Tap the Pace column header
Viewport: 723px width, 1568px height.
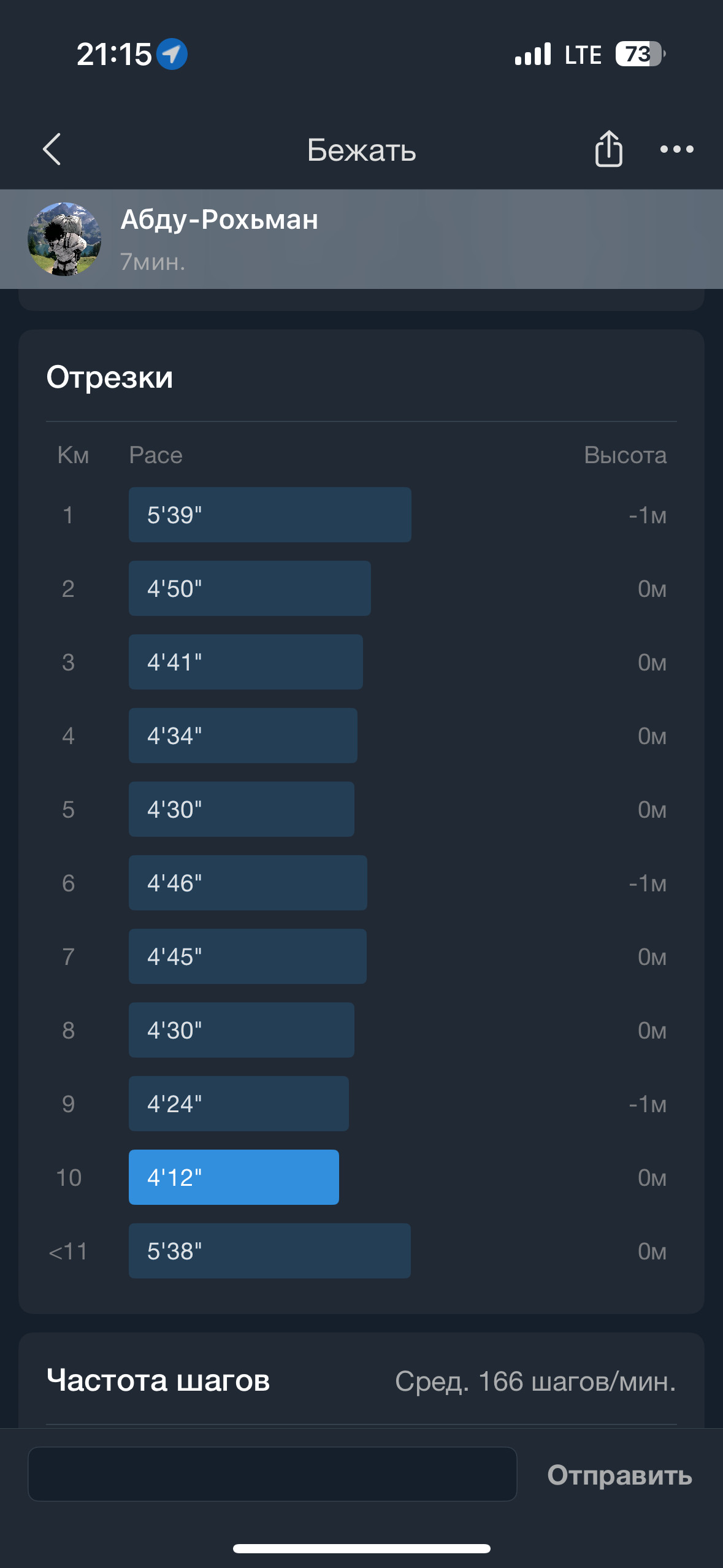pos(156,455)
